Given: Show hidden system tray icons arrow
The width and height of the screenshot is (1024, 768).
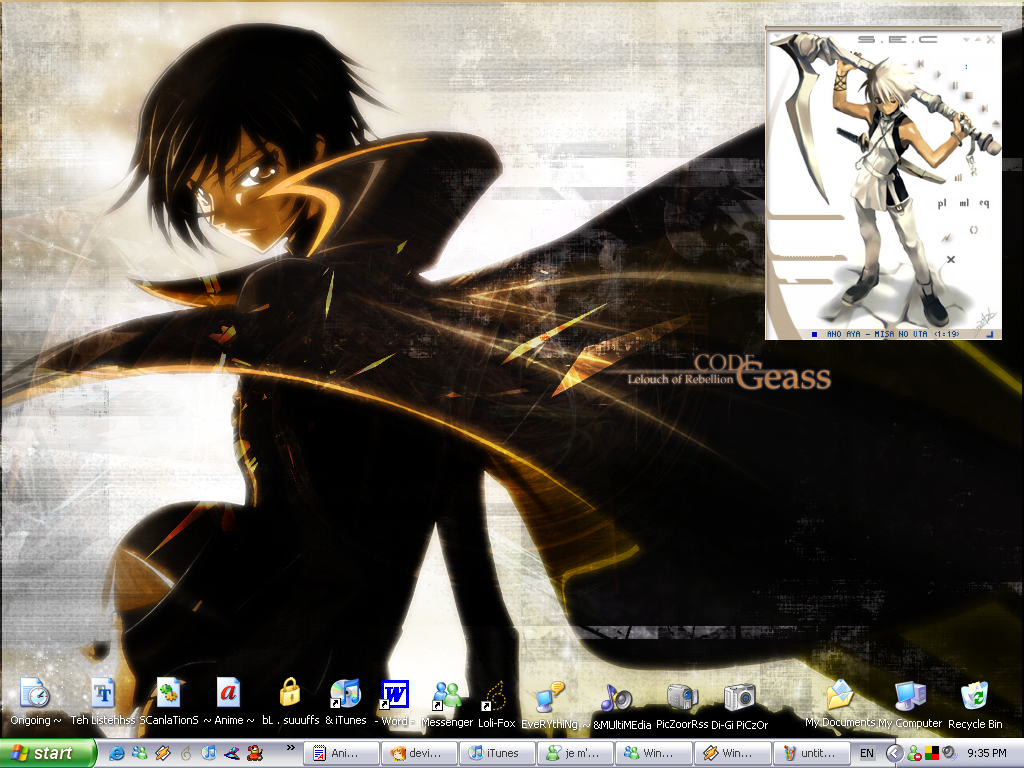Looking at the screenshot, I should click(x=895, y=753).
